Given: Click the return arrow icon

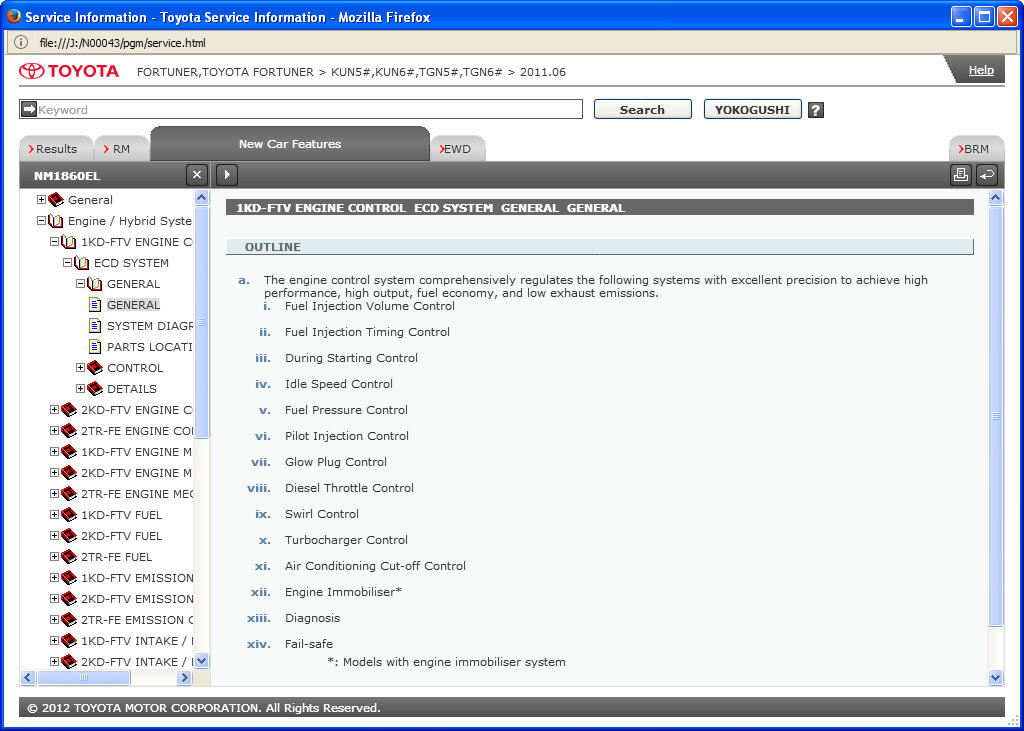Looking at the screenshot, I should [x=987, y=175].
